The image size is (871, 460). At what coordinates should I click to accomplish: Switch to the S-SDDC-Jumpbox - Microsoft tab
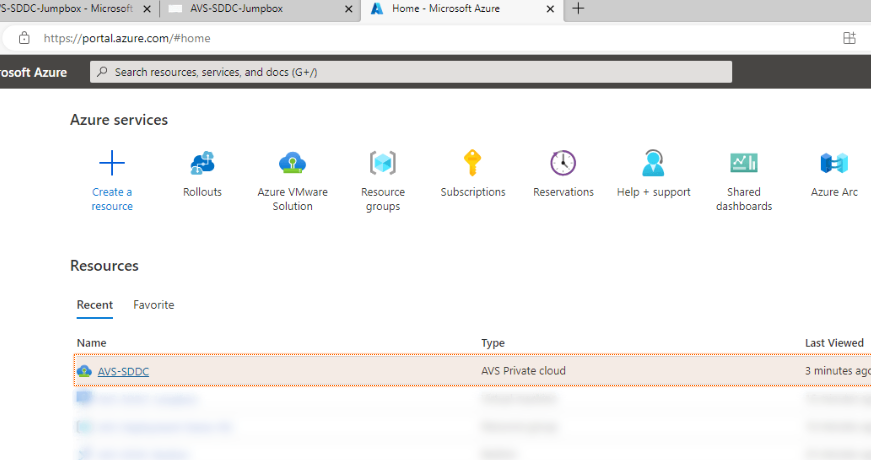(79, 9)
